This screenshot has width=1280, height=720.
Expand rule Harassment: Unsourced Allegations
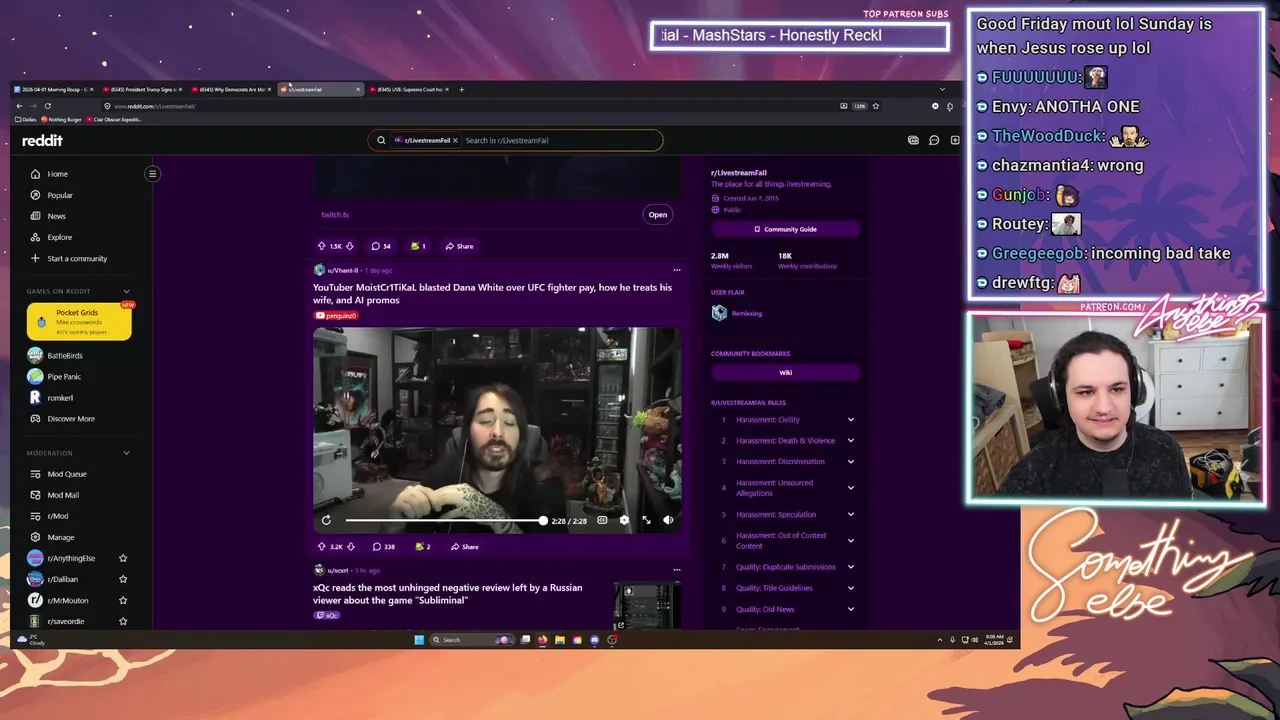pyautogui.click(x=851, y=488)
